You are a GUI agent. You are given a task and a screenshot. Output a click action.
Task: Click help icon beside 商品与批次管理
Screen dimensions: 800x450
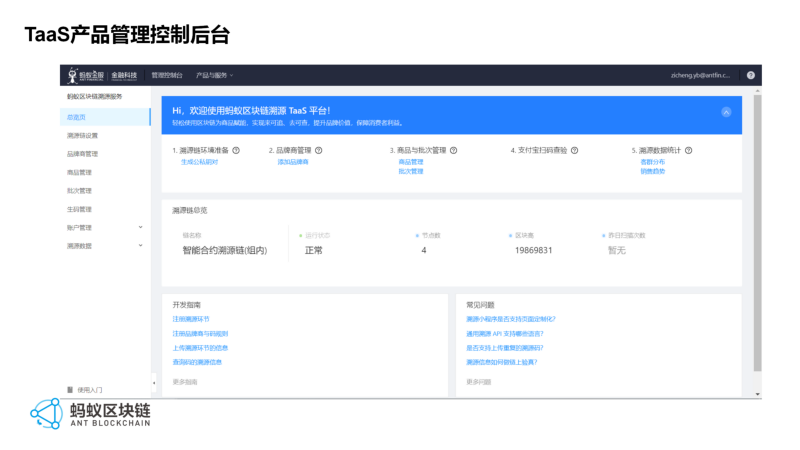tap(454, 151)
